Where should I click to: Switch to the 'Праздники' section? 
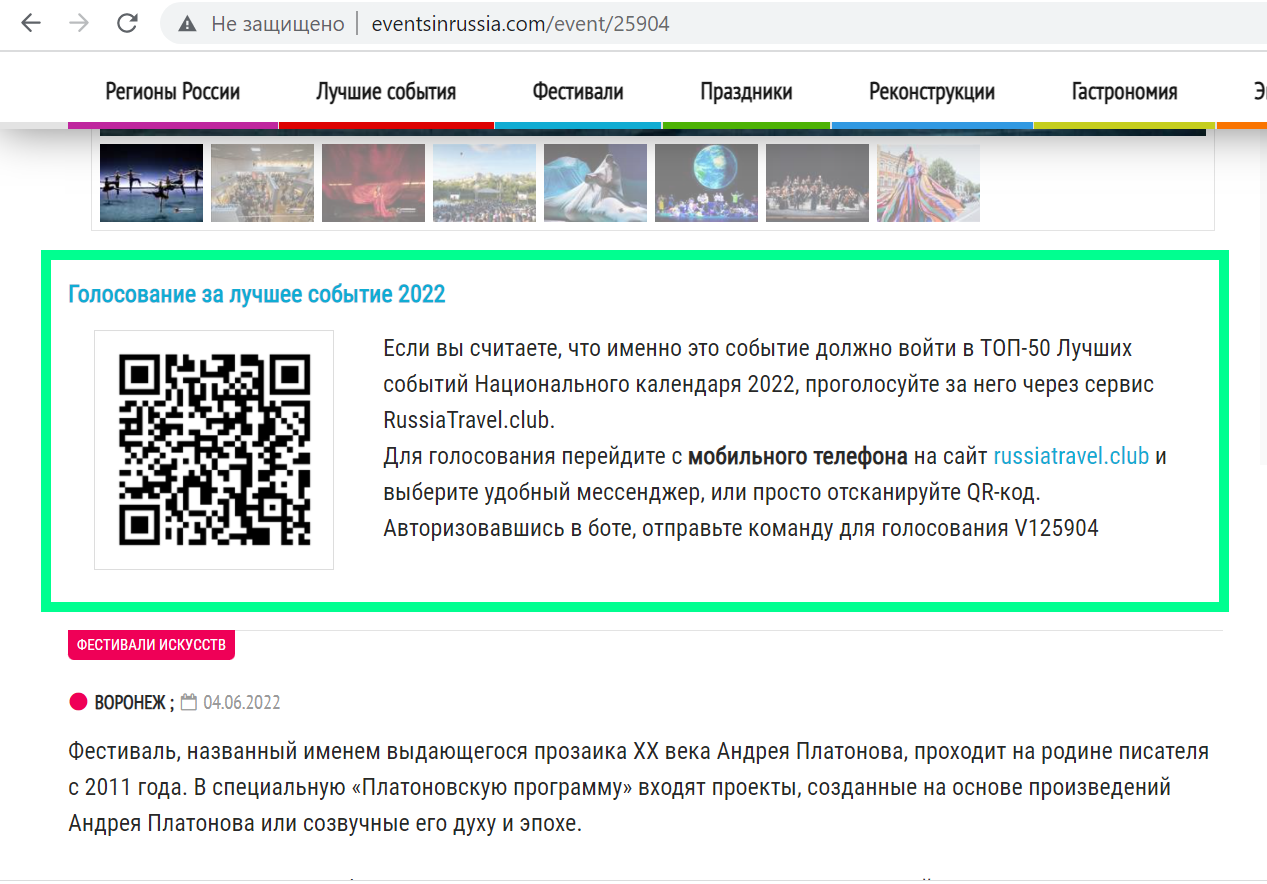click(745, 91)
